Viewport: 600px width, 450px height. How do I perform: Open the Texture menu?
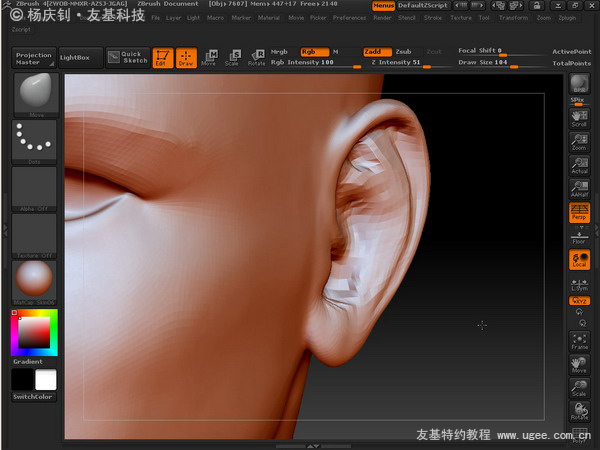(x=461, y=18)
